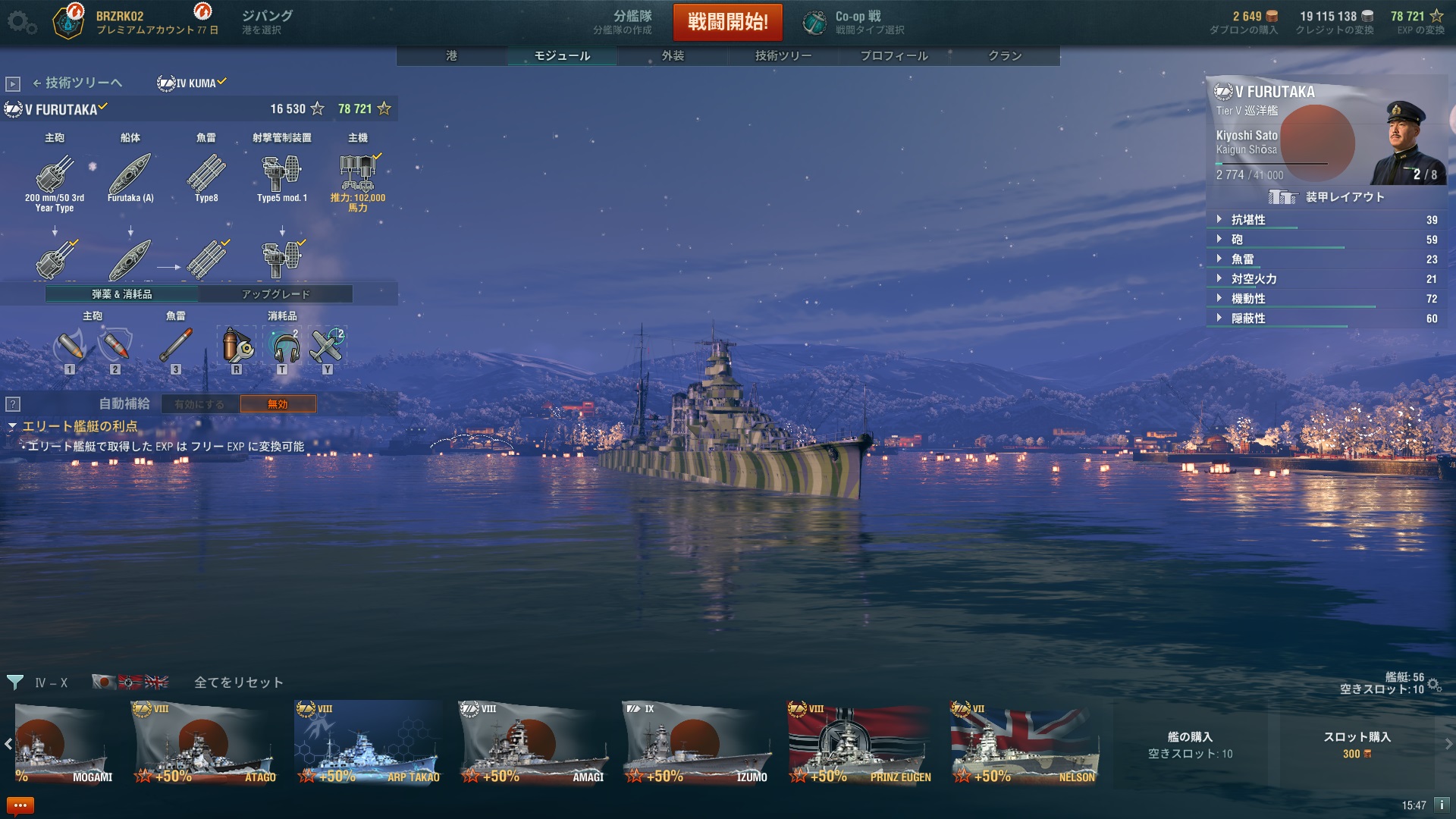Select the Atago ship thumbnail

[205, 742]
